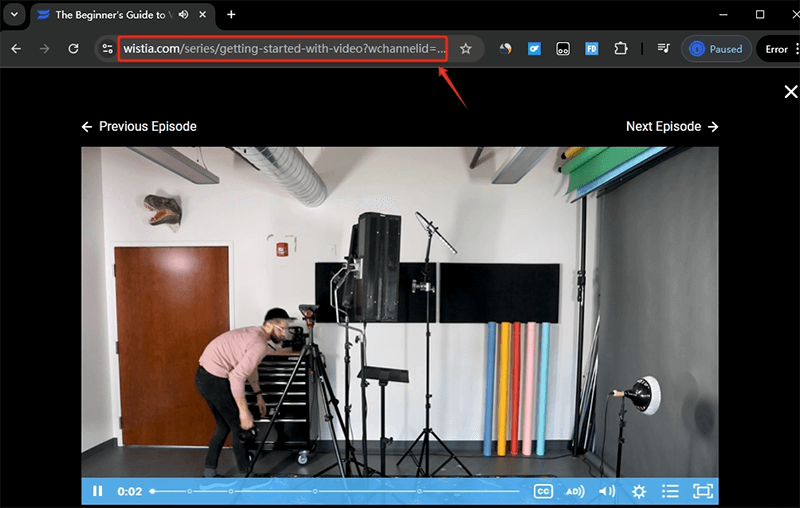Image resolution: width=800 pixels, height=508 pixels.
Task: Jump to first chapter marker on timeline
Action: (x=189, y=491)
